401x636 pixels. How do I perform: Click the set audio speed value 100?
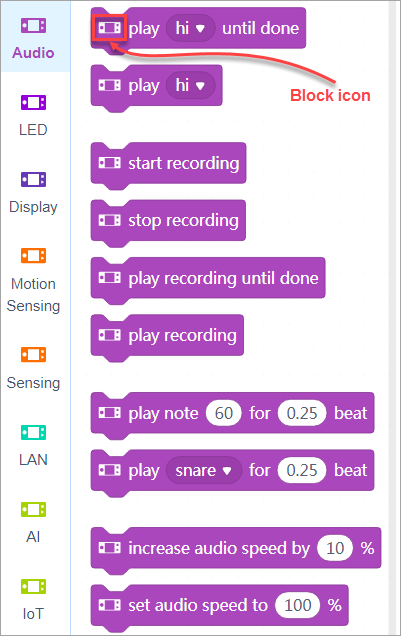tap(298, 606)
